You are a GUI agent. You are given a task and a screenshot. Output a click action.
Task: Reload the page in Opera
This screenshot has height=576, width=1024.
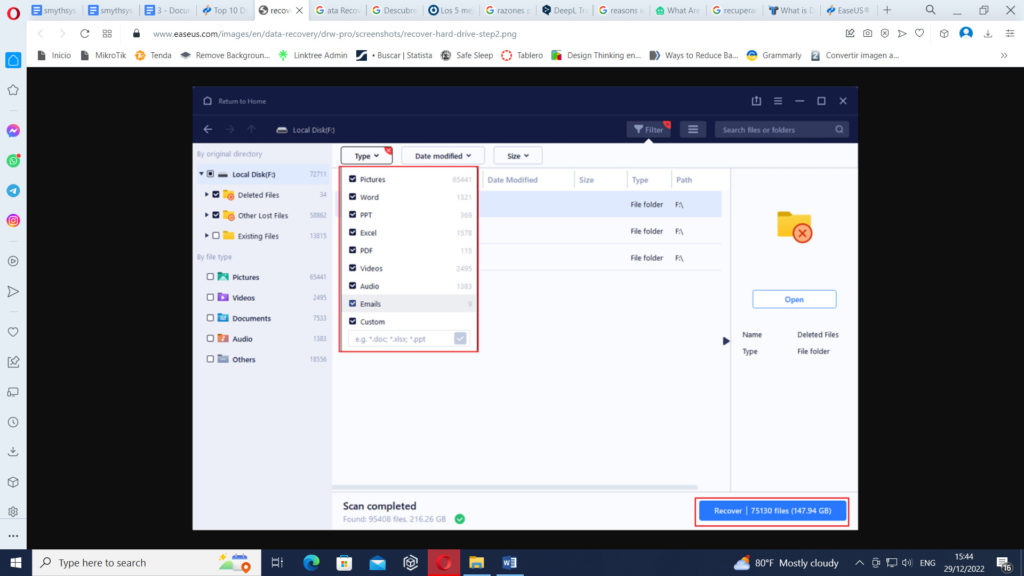[x=84, y=33]
